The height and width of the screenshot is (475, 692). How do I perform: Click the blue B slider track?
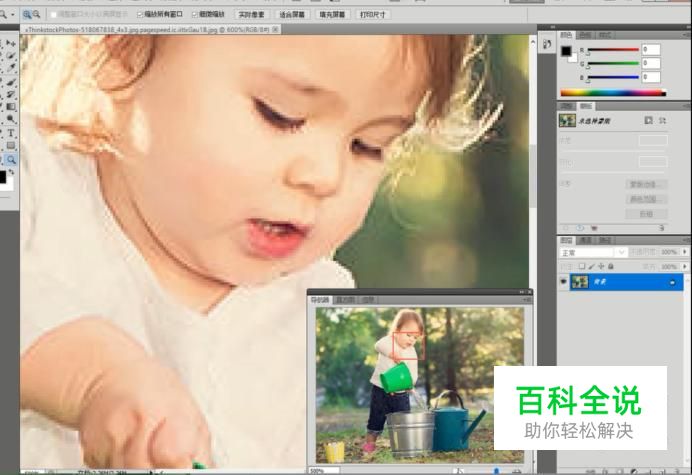[x=613, y=77]
